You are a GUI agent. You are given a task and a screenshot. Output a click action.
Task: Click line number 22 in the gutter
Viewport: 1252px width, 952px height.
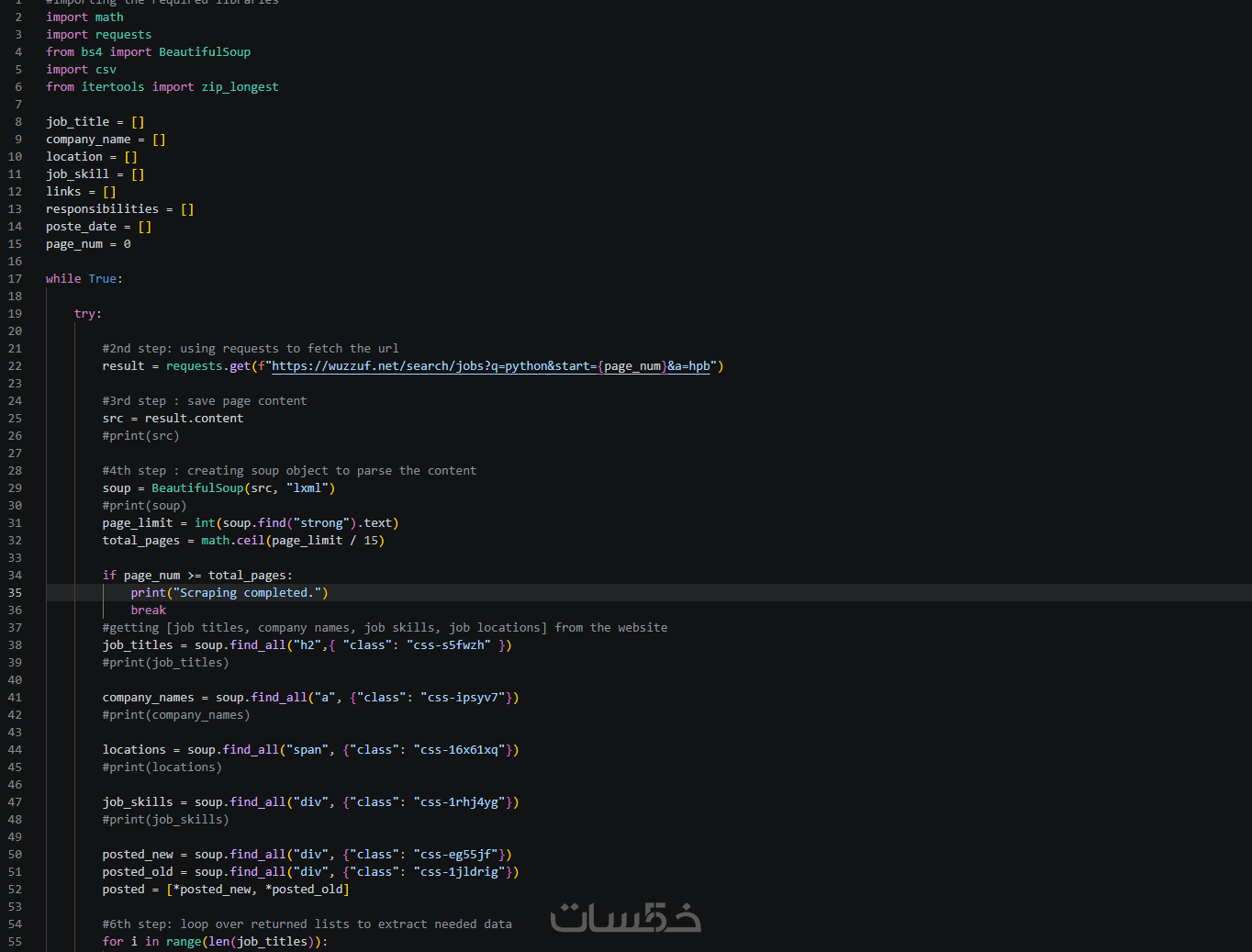[x=15, y=366]
